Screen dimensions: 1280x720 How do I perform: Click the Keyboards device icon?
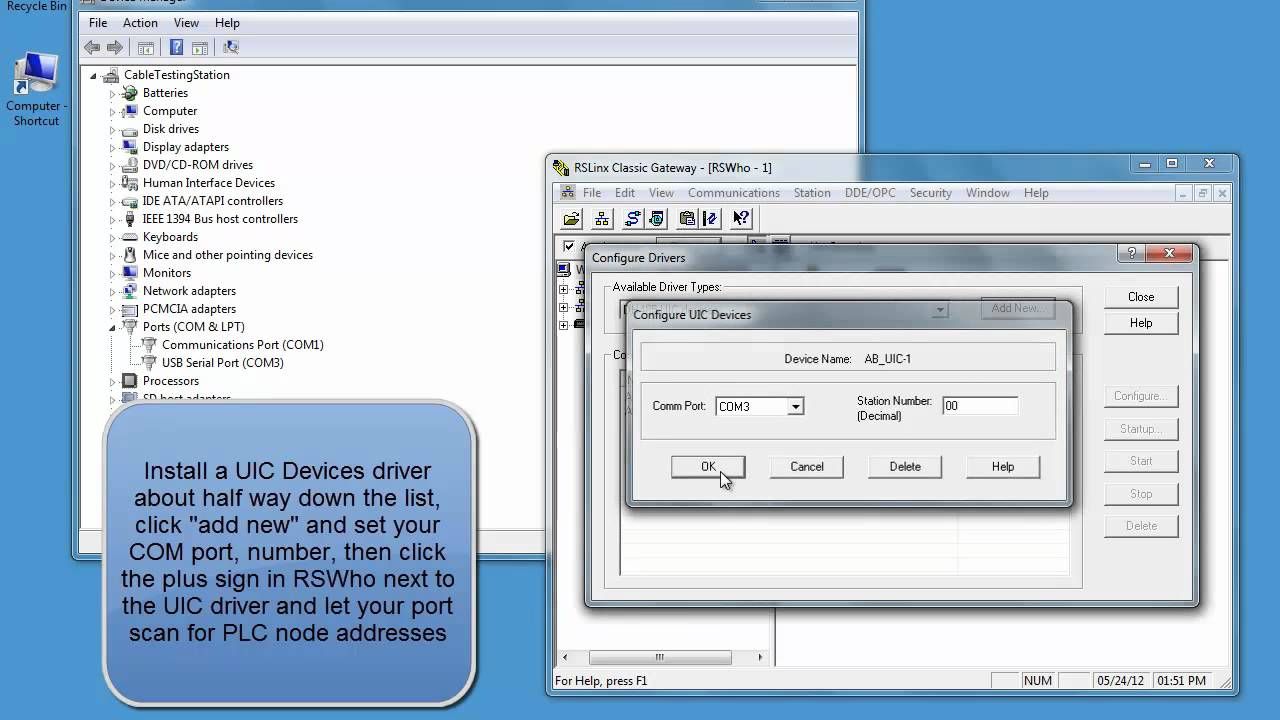pos(130,237)
